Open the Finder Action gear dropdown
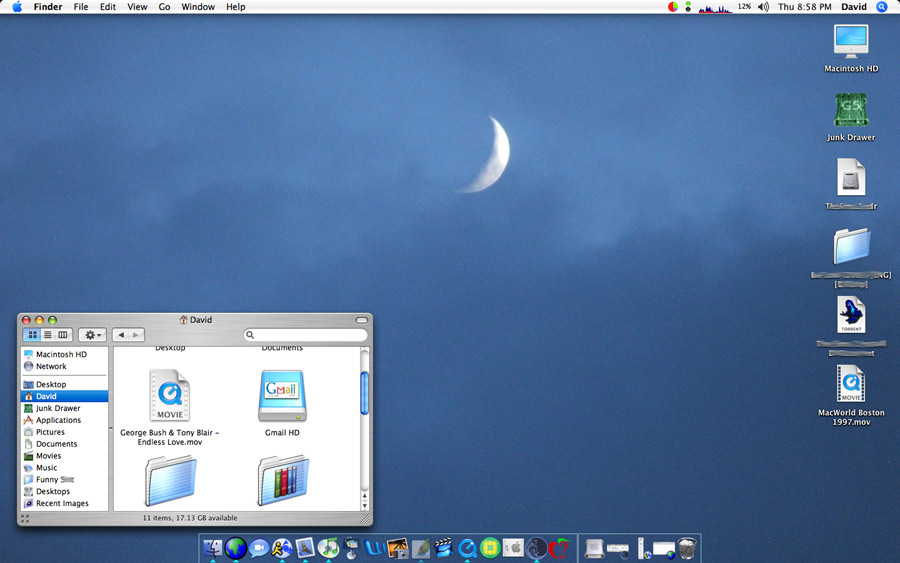The image size is (900, 563). [93, 335]
